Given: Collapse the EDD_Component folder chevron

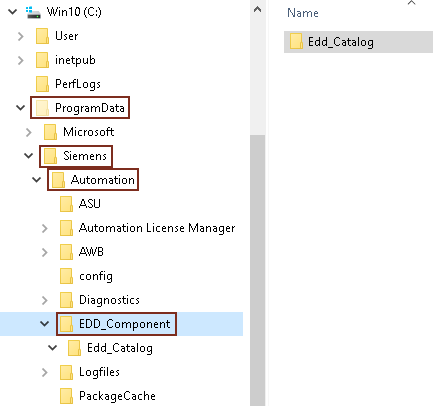Looking at the screenshot, I should [45, 324].
